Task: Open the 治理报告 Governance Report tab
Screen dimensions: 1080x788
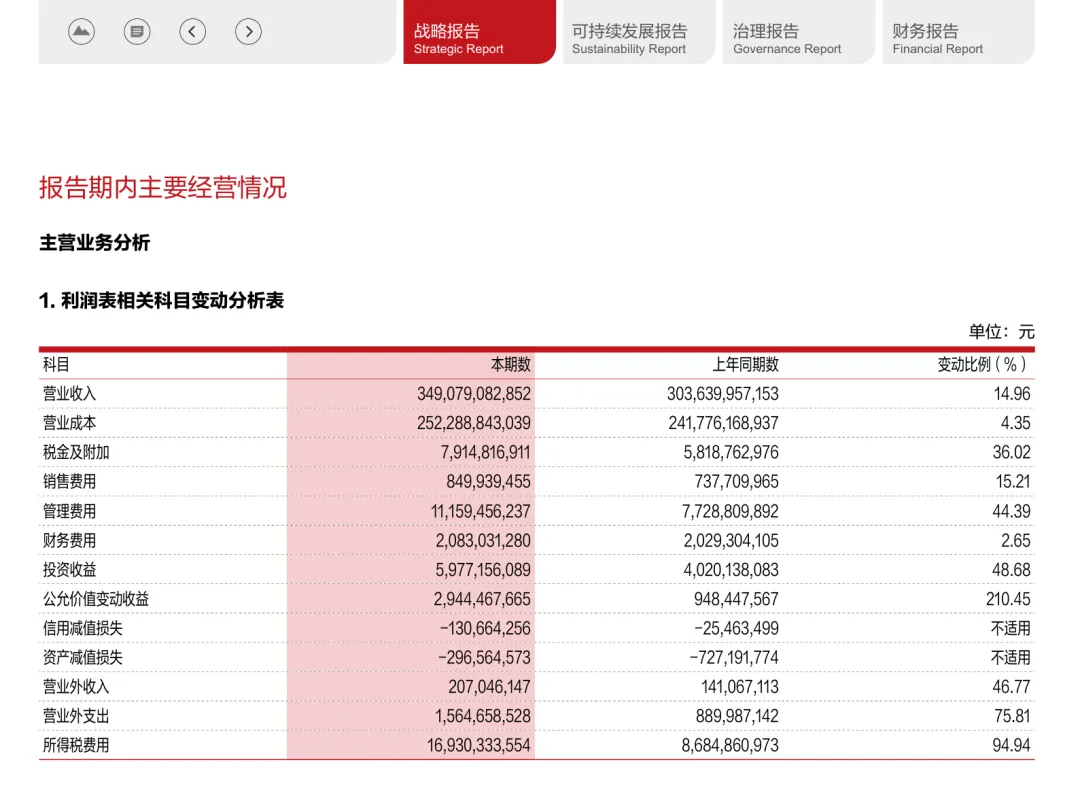Action: point(798,32)
